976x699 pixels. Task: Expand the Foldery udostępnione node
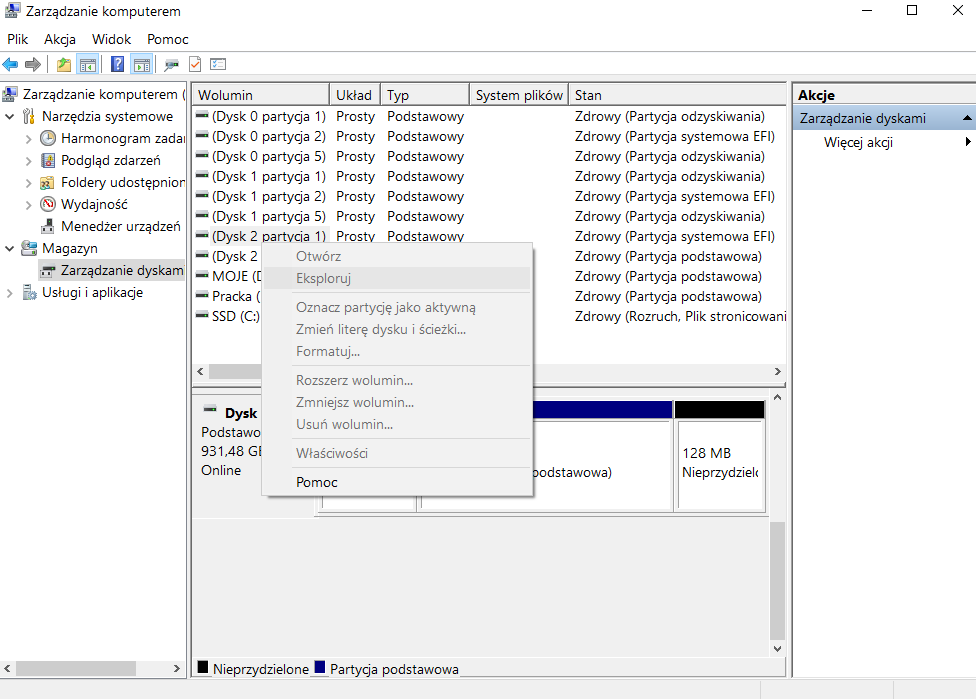click(x=28, y=183)
